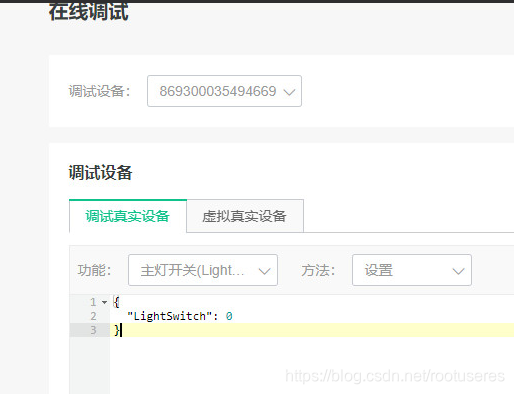Click the value 0 in the JSON editor

point(229,316)
